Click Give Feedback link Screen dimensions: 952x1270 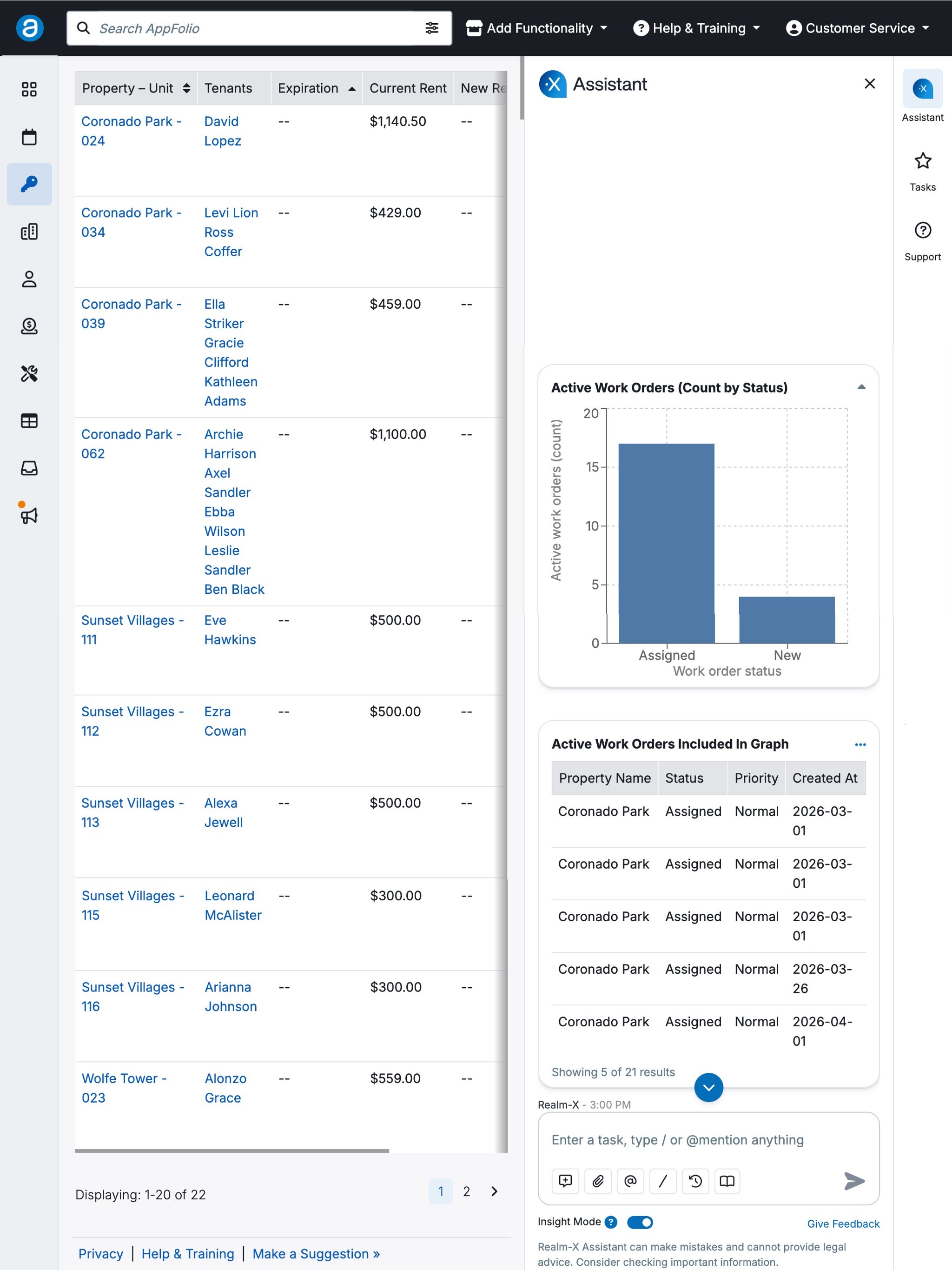(x=843, y=1223)
